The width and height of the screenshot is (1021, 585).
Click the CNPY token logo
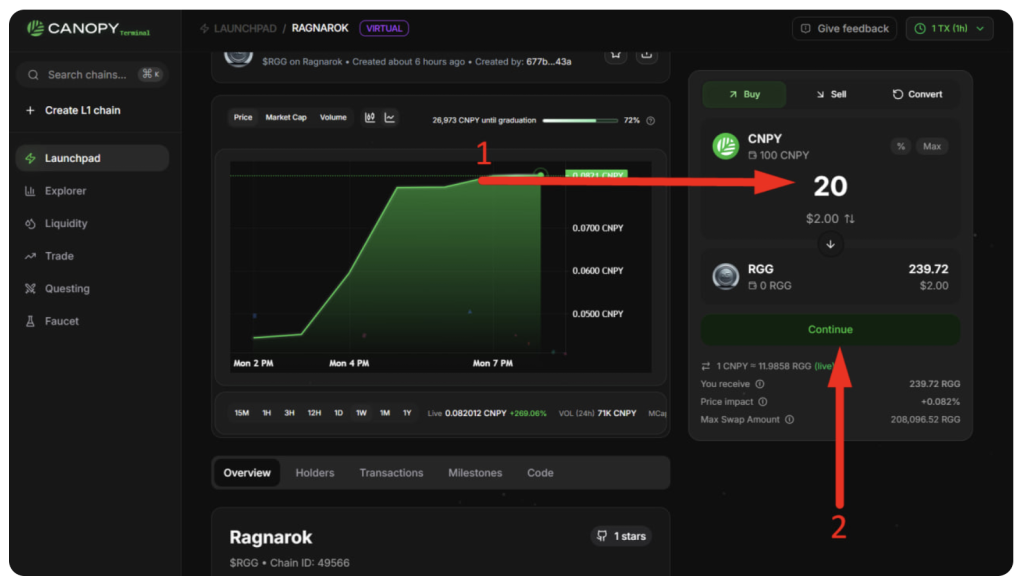click(725, 146)
